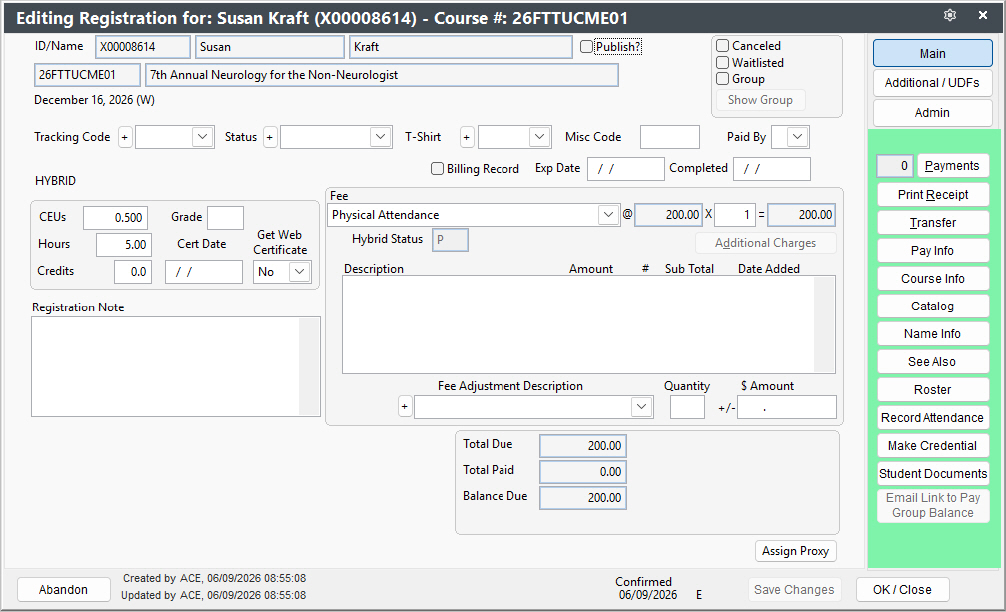This screenshot has width=1006, height=612.
Task: Click the course title 7th Annual Neurology field
Action: (382, 75)
